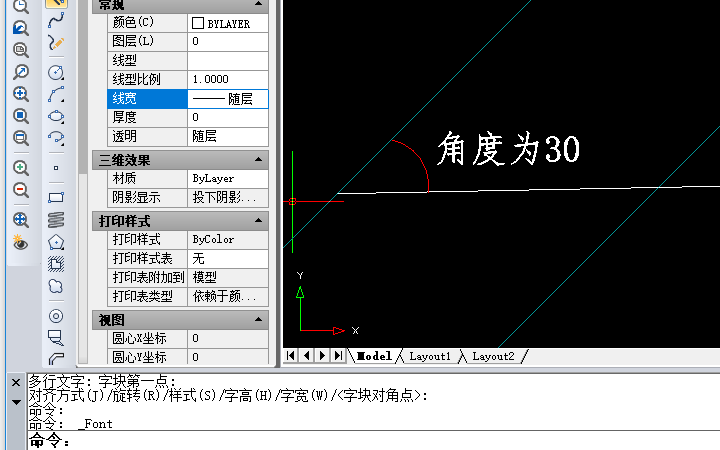Click the Zoom Dynamic magnifier with arrow icon

point(20,72)
